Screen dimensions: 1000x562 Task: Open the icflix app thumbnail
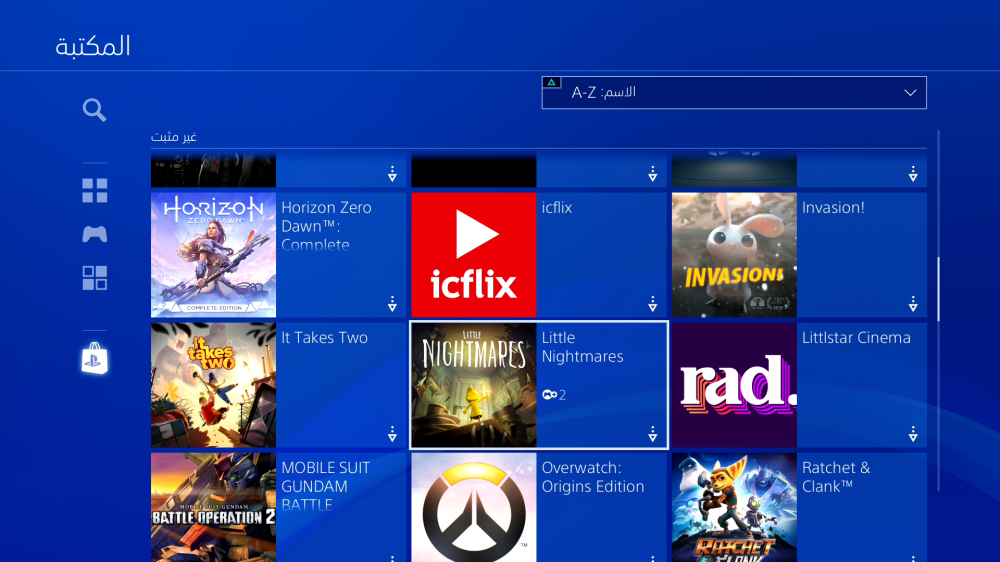[474, 255]
